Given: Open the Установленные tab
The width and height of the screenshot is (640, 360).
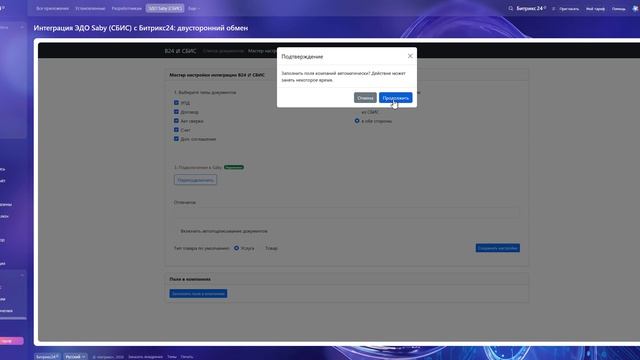Looking at the screenshot, I should pyautogui.click(x=90, y=8).
